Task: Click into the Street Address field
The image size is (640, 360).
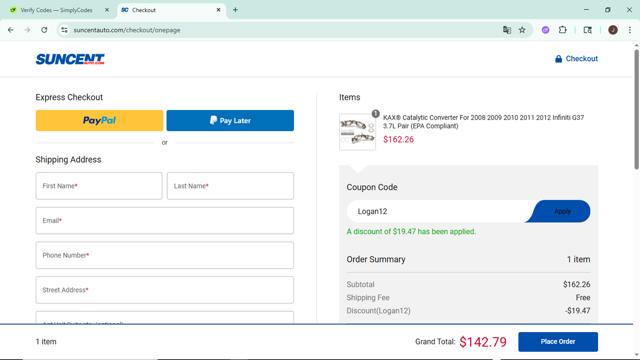Action: [x=164, y=290]
